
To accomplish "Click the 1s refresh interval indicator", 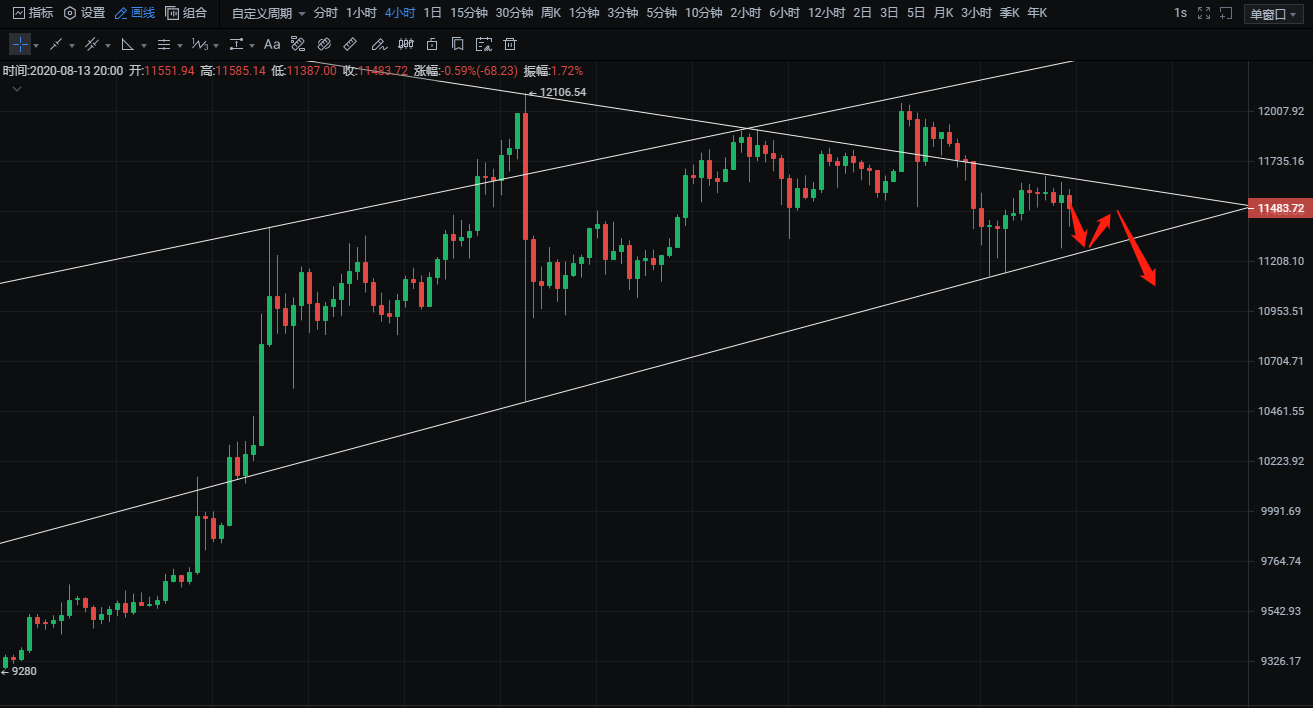I will (x=1180, y=13).
